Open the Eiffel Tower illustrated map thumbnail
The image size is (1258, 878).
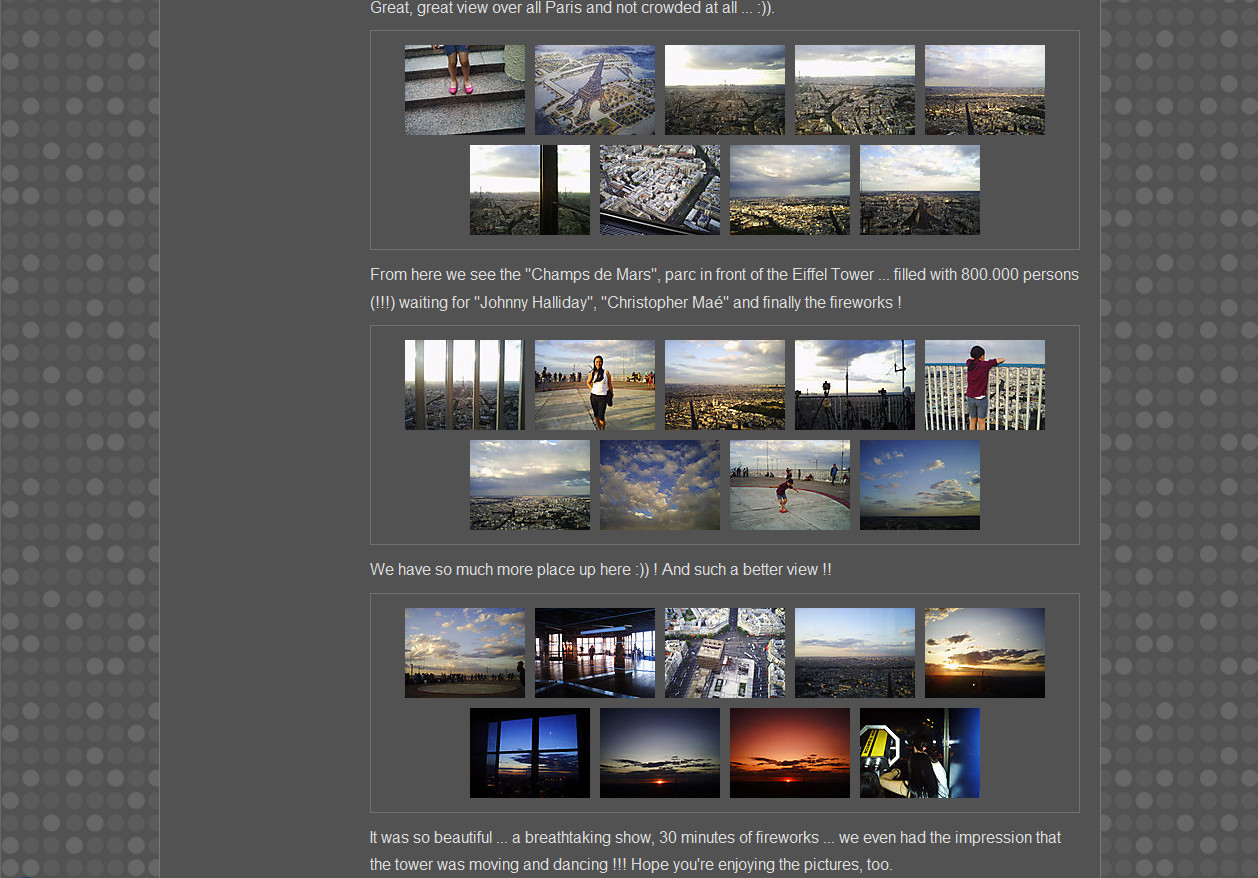[x=594, y=90]
